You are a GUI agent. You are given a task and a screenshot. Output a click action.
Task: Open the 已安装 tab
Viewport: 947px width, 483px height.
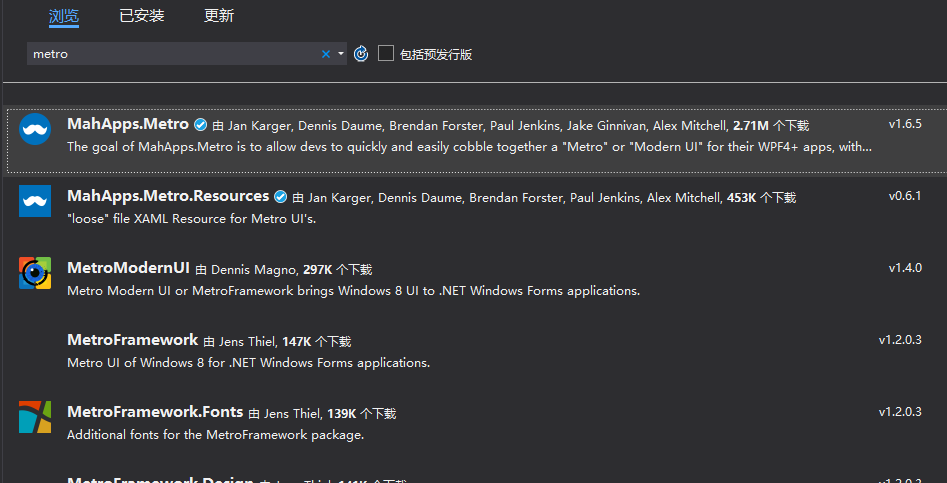point(142,16)
